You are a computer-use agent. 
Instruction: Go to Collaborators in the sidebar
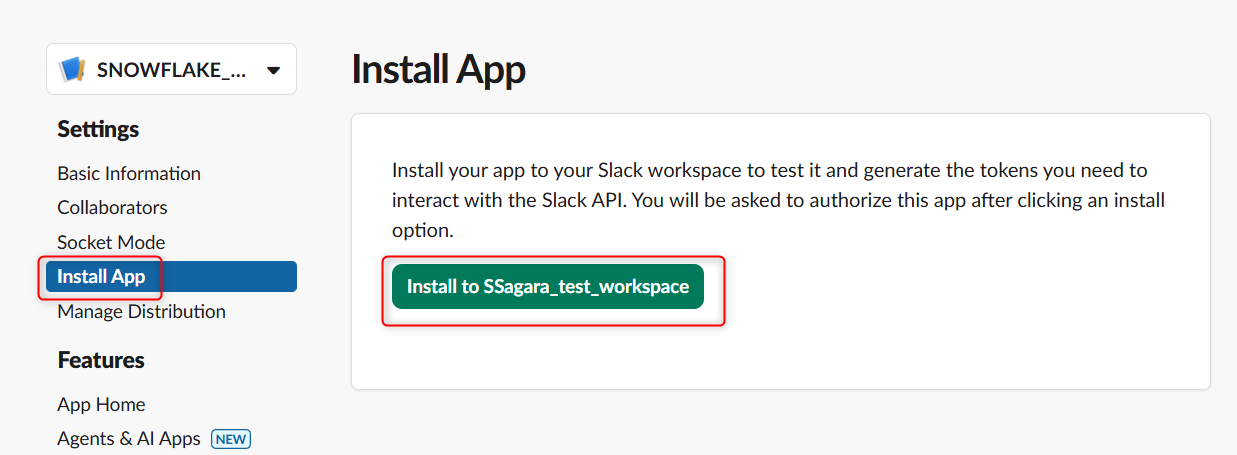tap(112, 207)
